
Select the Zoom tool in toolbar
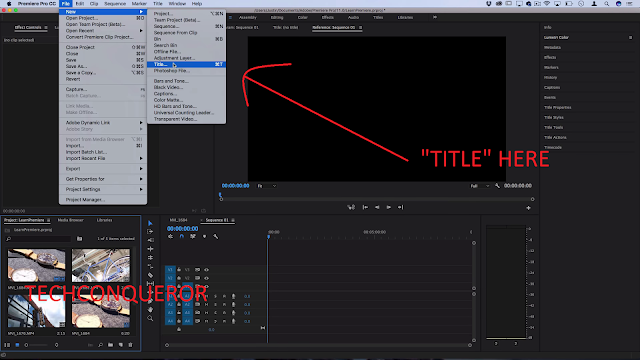[x=150, y=318]
